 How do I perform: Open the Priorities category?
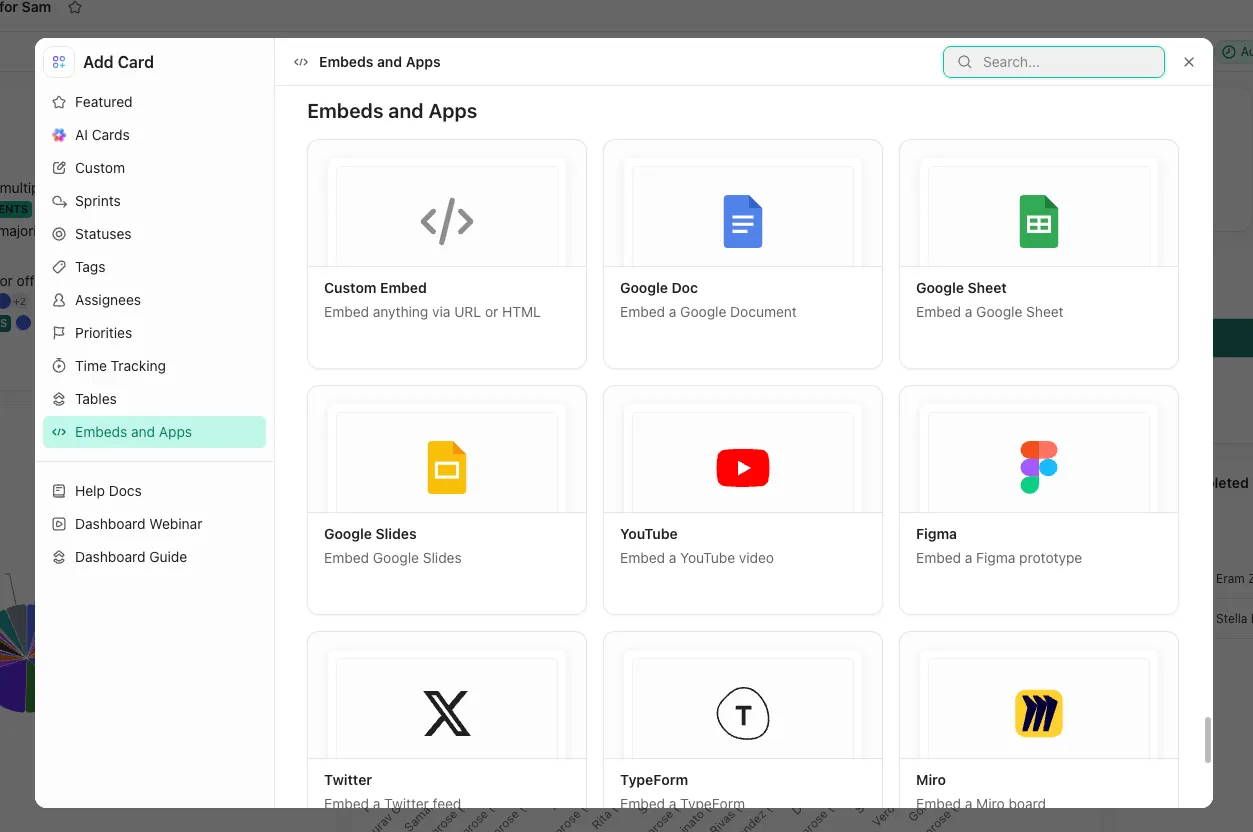tap(154, 333)
